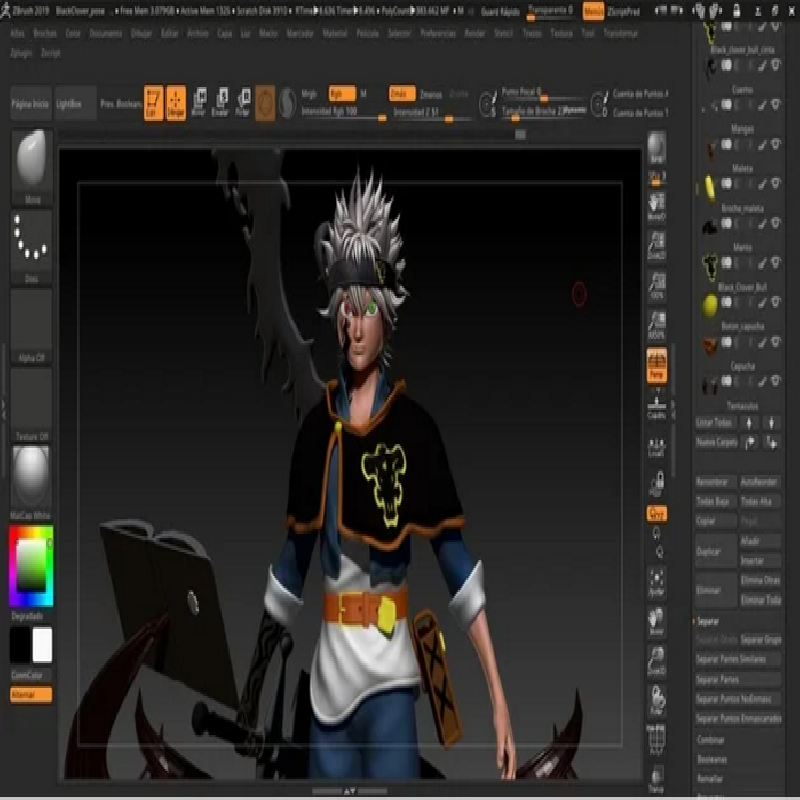
Task: Set canvas to 100% actual size
Action: point(657,285)
